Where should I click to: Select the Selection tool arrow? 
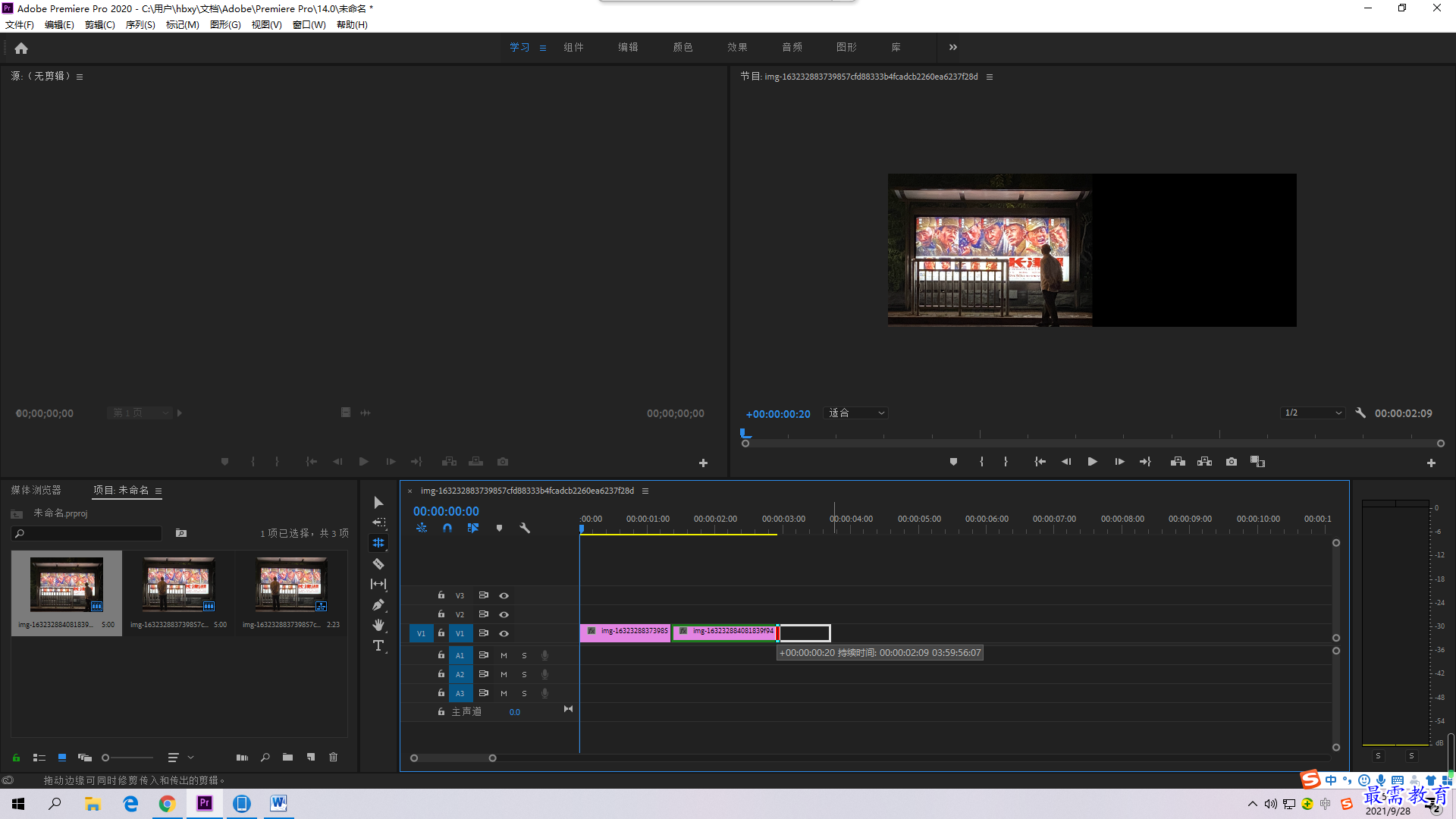tap(378, 502)
